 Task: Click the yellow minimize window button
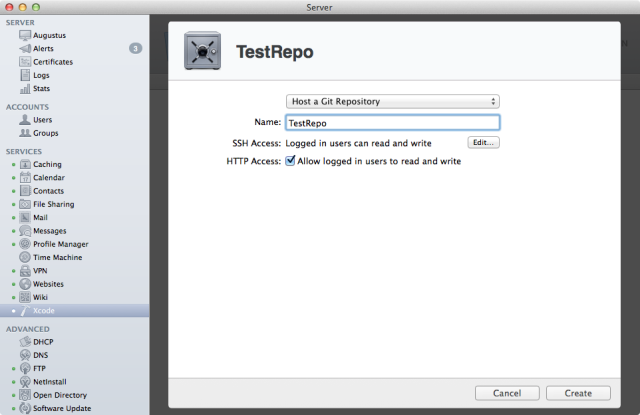pyautogui.click(x=22, y=7)
